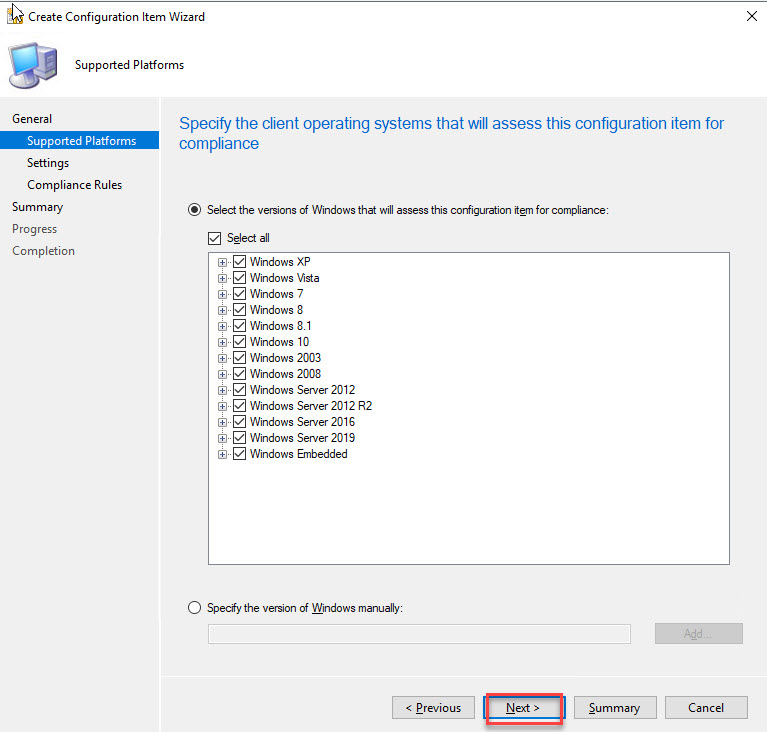This screenshot has width=767, height=732.
Task: Click the Next button
Action: (x=523, y=708)
